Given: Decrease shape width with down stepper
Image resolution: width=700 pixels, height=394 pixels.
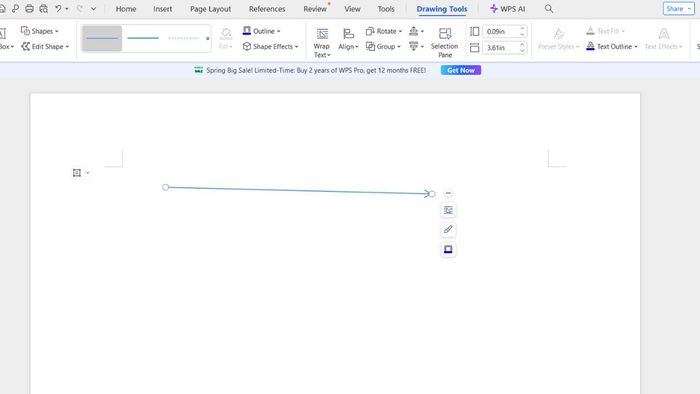Looking at the screenshot, I should [x=522, y=50].
